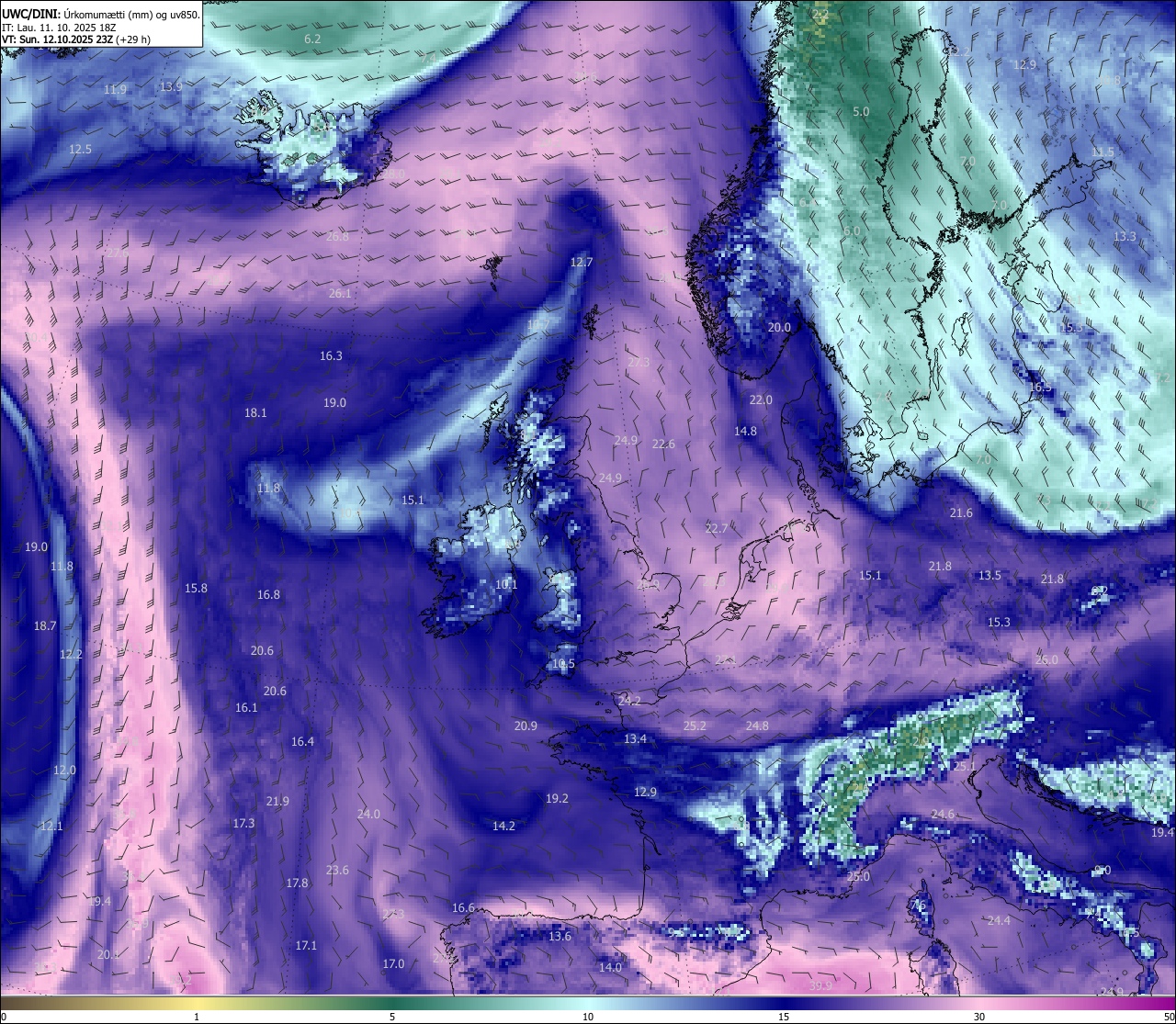This screenshot has width=1176, height=1024.
Task: Click the VT: Sun. 12.10.2025 23Z line
Action: [76, 39]
